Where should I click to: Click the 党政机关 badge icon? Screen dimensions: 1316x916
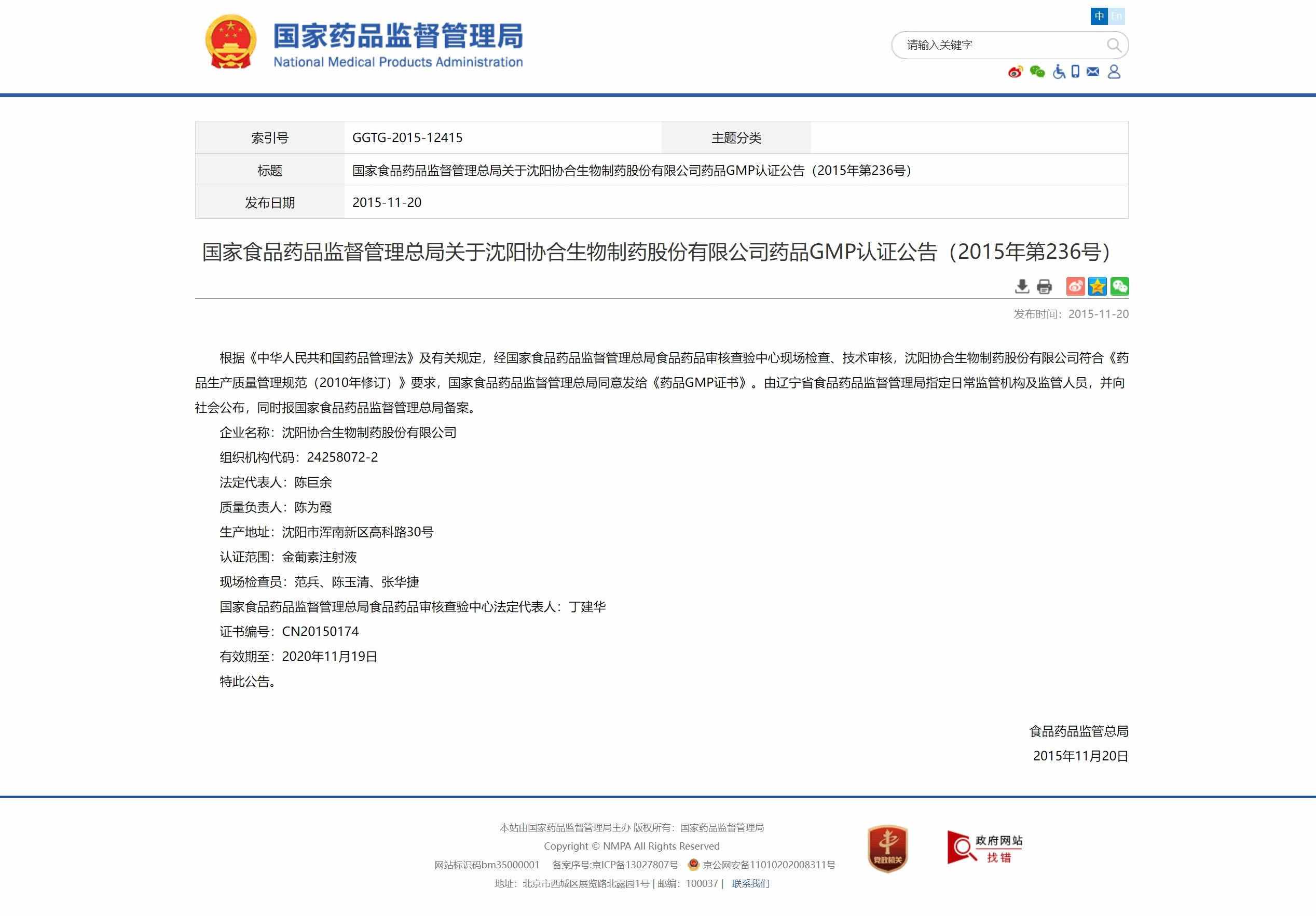coord(887,849)
